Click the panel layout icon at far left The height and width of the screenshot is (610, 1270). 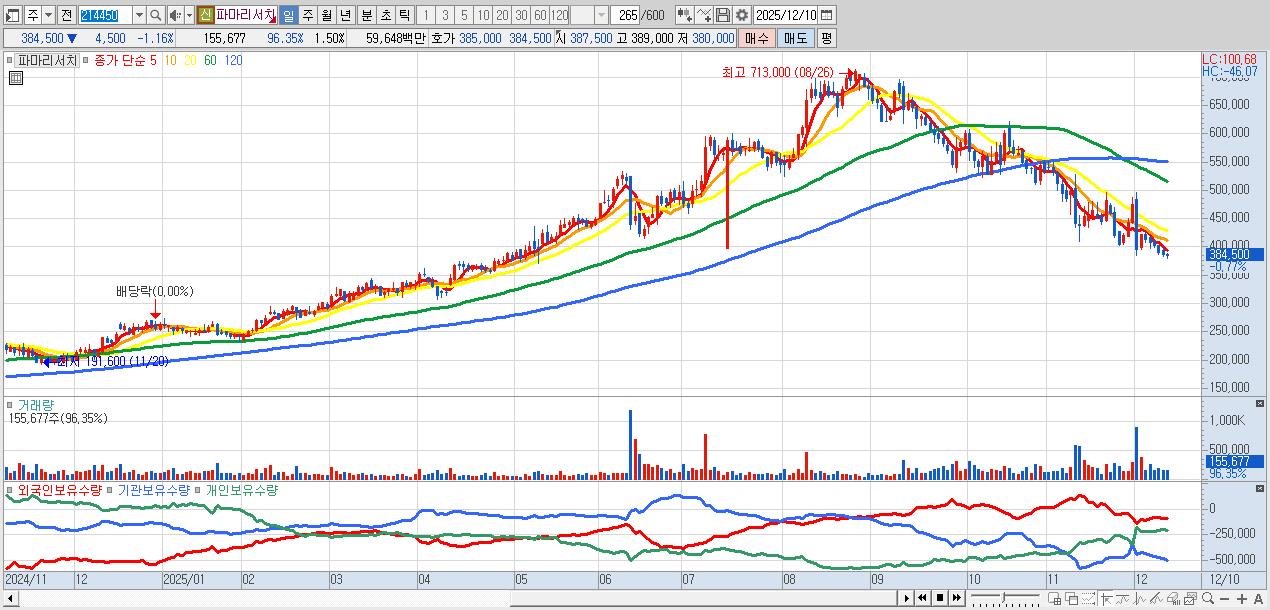point(12,16)
